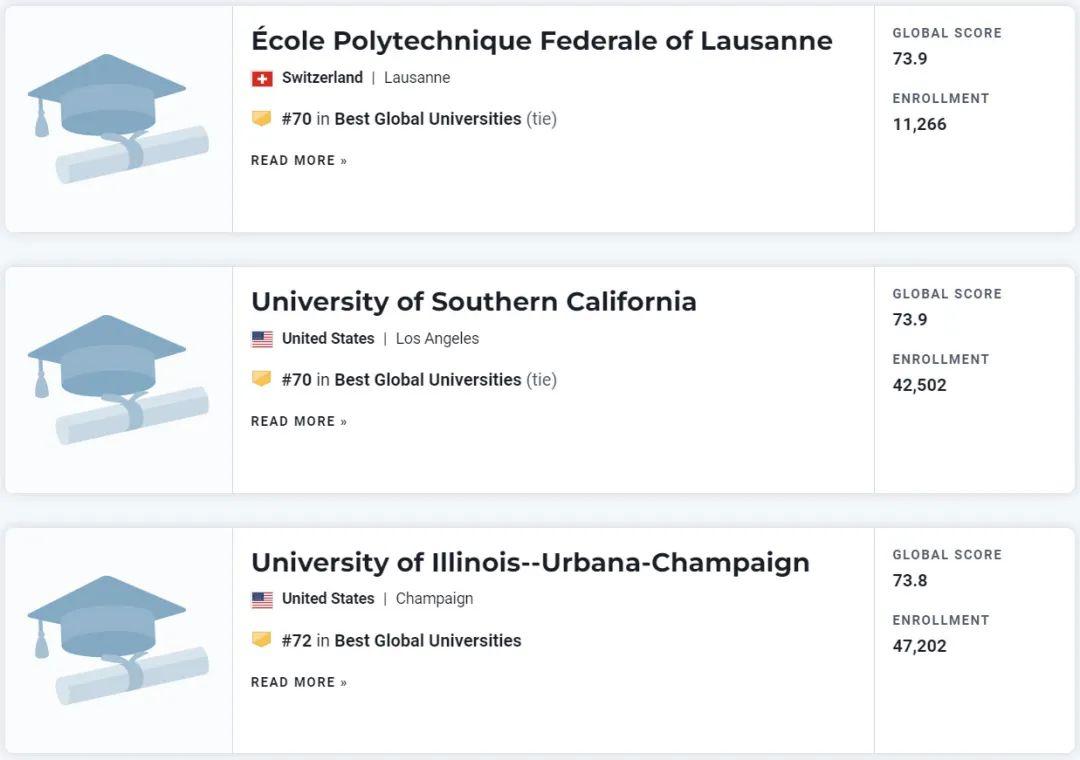Image resolution: width=1080 pixels, height=760 pixels.
Task: Click READ MORE under EPFL
Action: pos(299,161)
